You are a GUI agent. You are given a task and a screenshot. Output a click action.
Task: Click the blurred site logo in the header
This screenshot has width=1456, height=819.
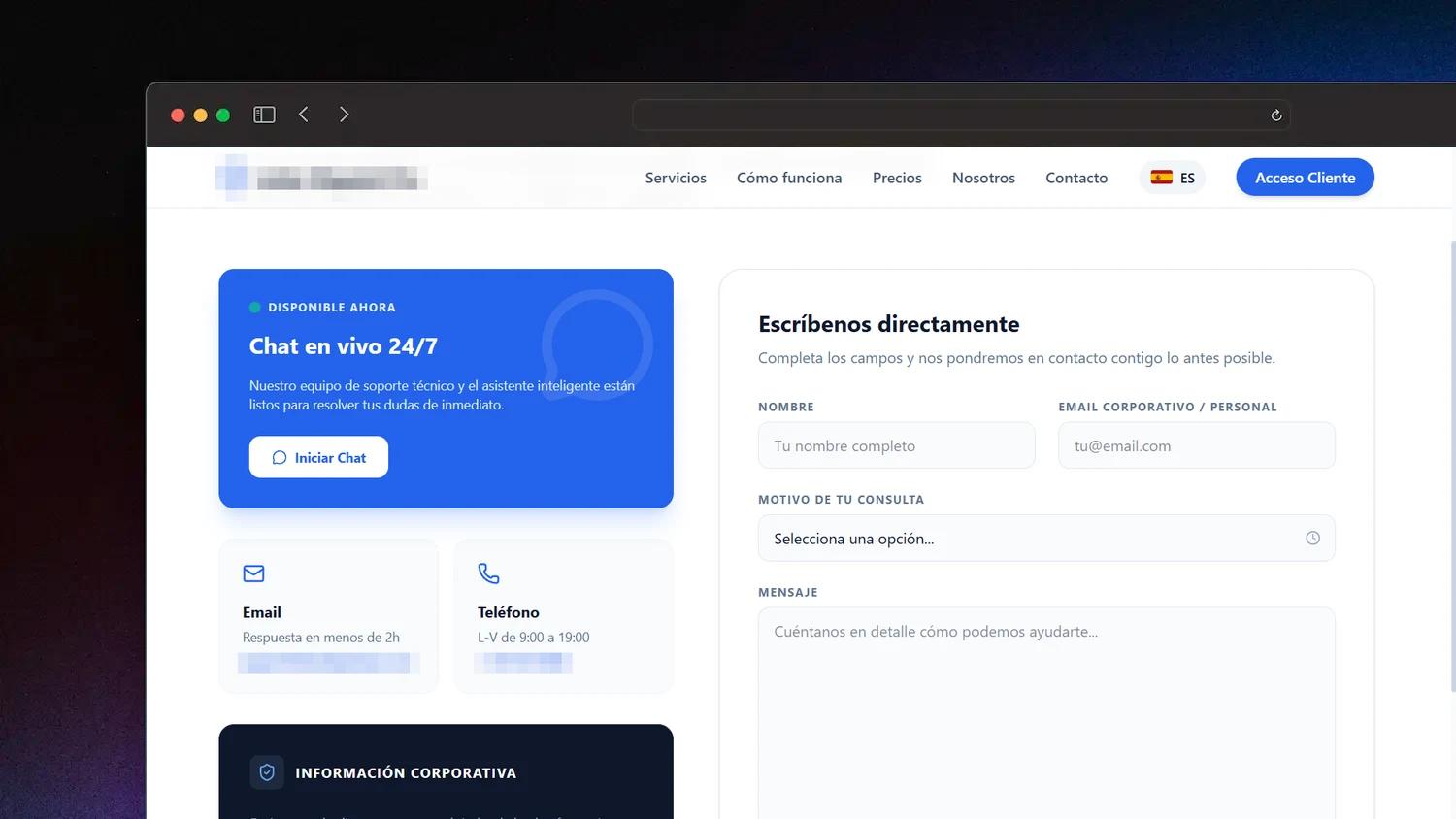[x=321, y=178]
